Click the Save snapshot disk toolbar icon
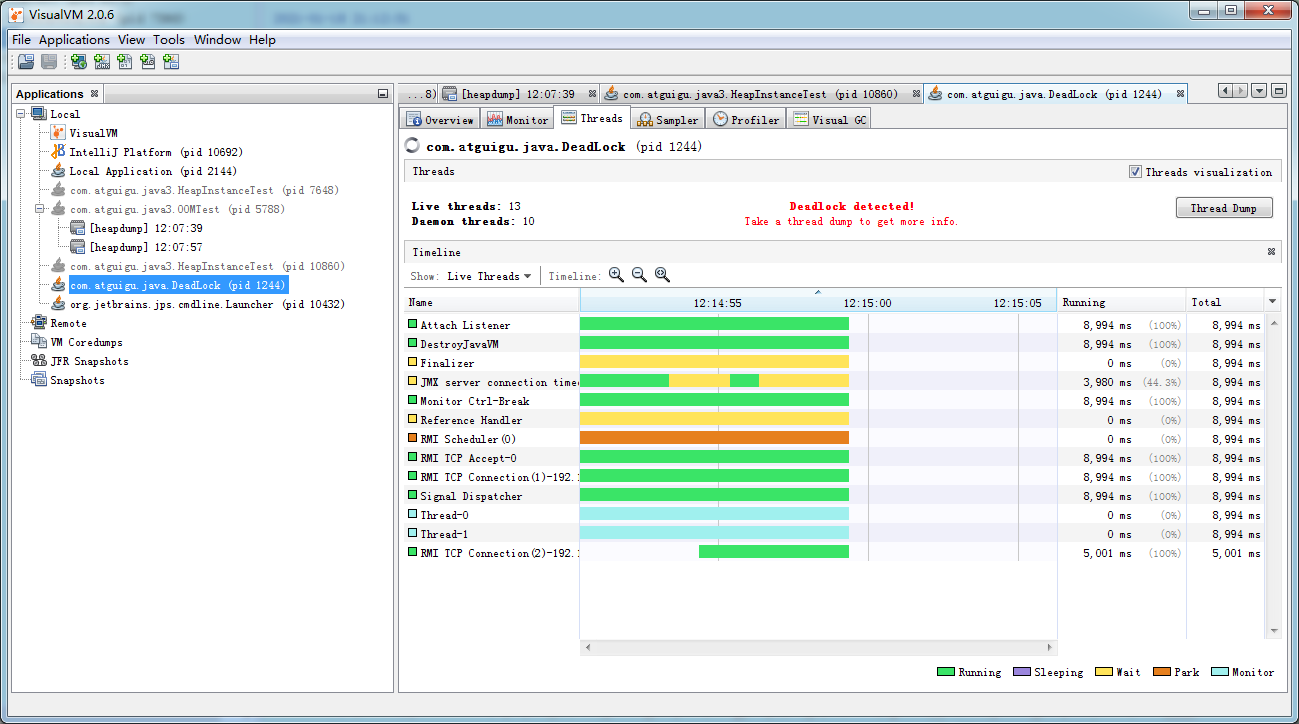 (49, 62)
